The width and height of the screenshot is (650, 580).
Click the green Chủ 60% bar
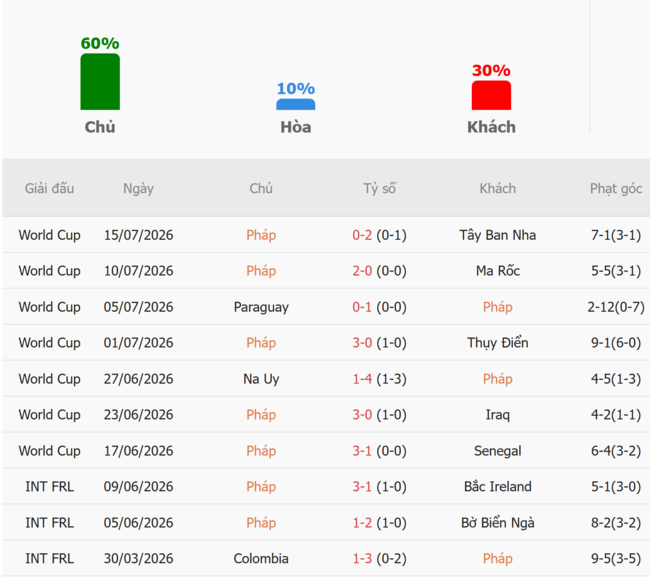pos(100,82)
